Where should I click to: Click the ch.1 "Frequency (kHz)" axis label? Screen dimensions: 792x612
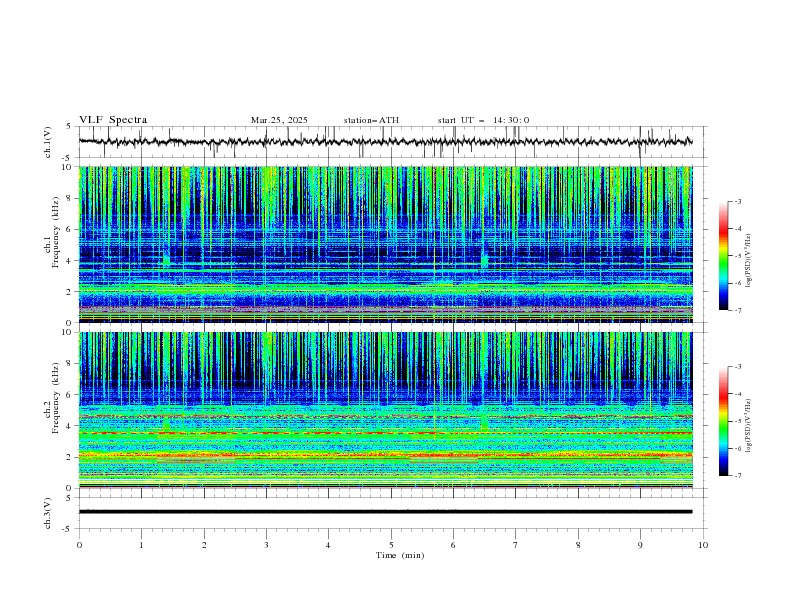pyautogui.click(x=56, y=232)
